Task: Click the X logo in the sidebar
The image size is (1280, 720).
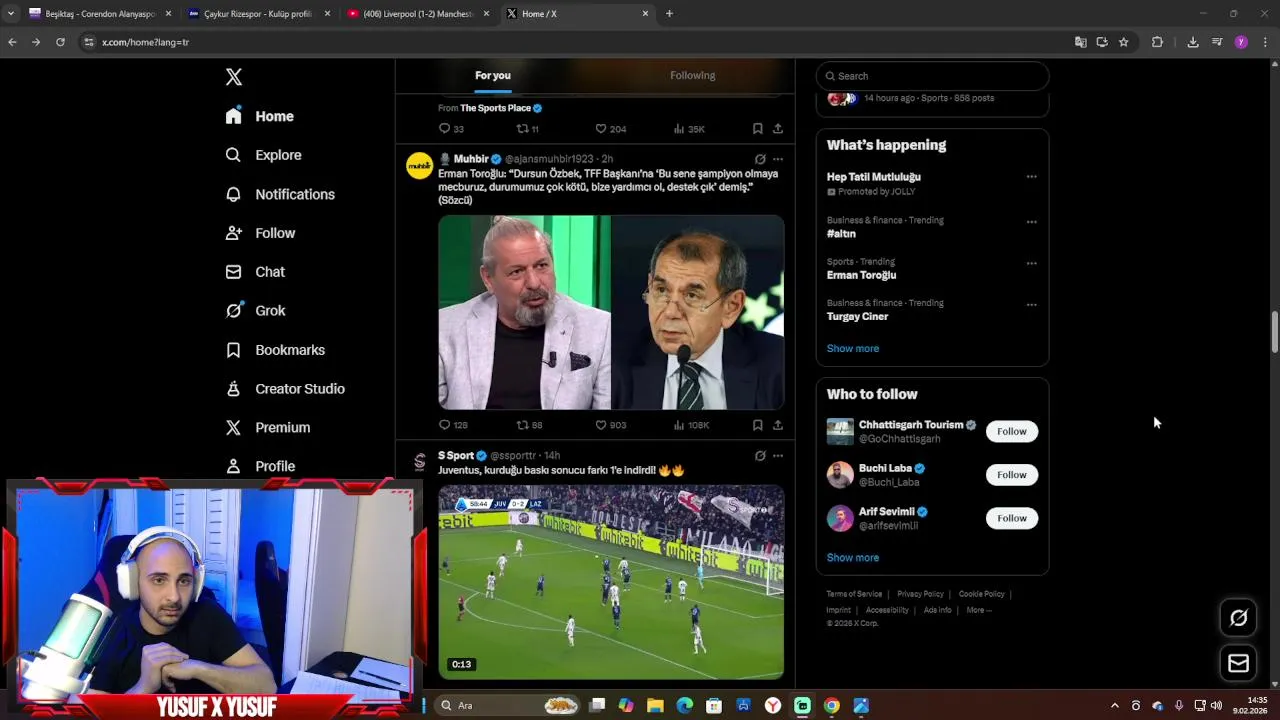Action: (233, 77)
